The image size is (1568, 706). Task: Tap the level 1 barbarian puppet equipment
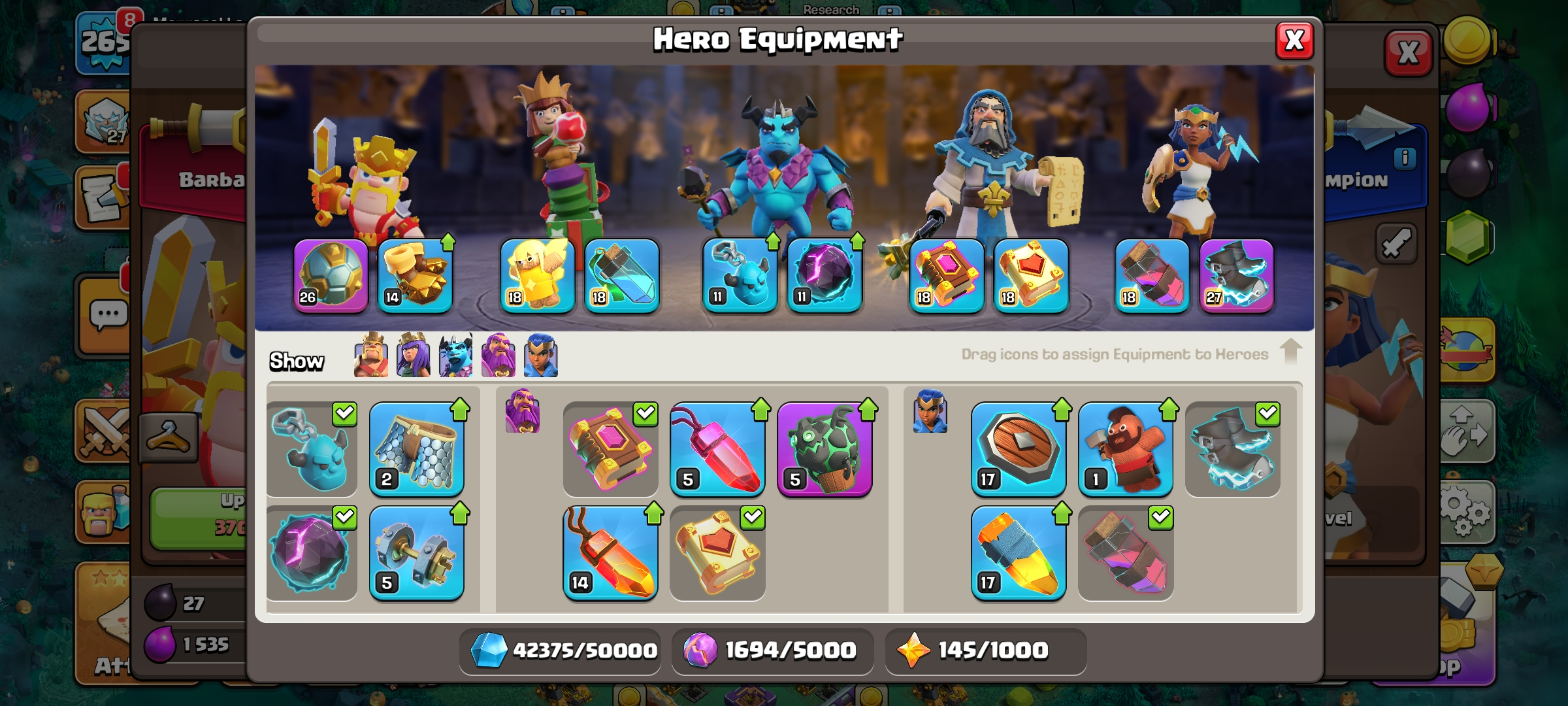[1126, 450]
